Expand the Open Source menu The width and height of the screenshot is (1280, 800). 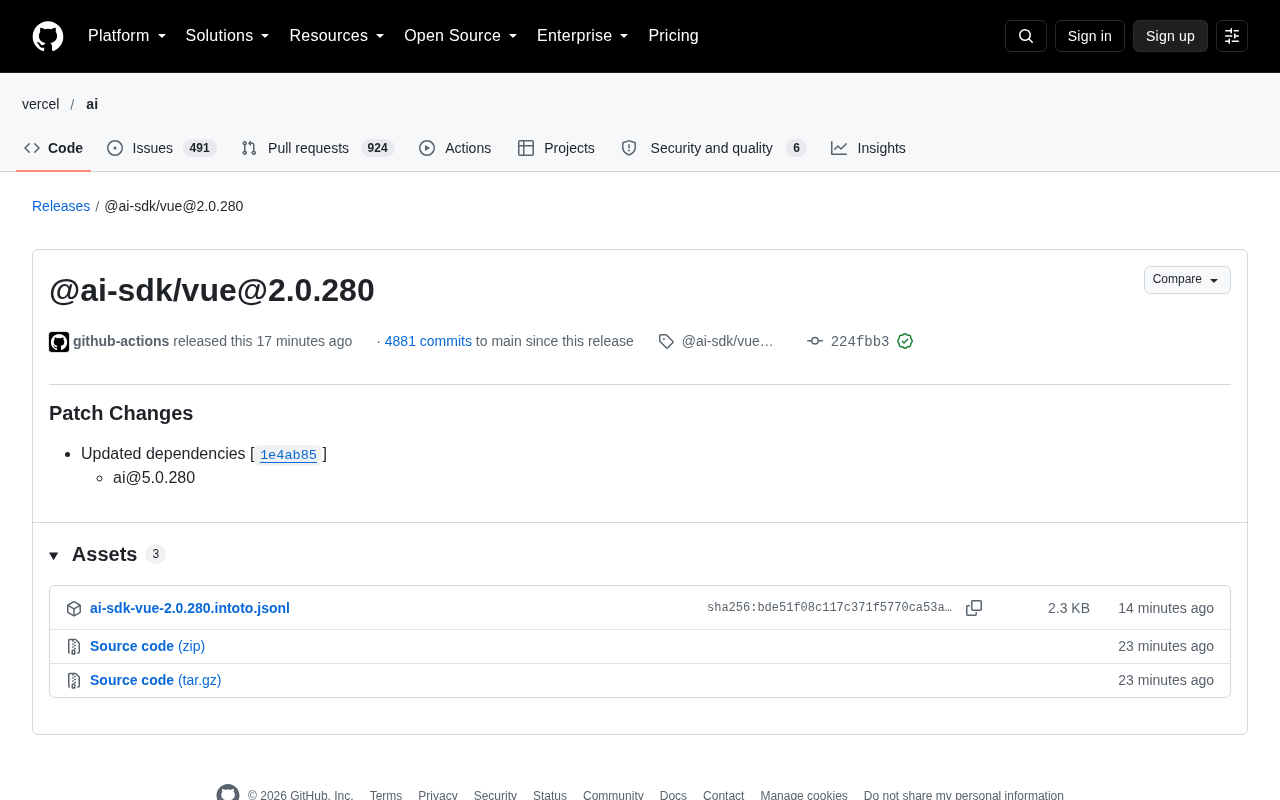pyautogui.click(x=461, y=36)
